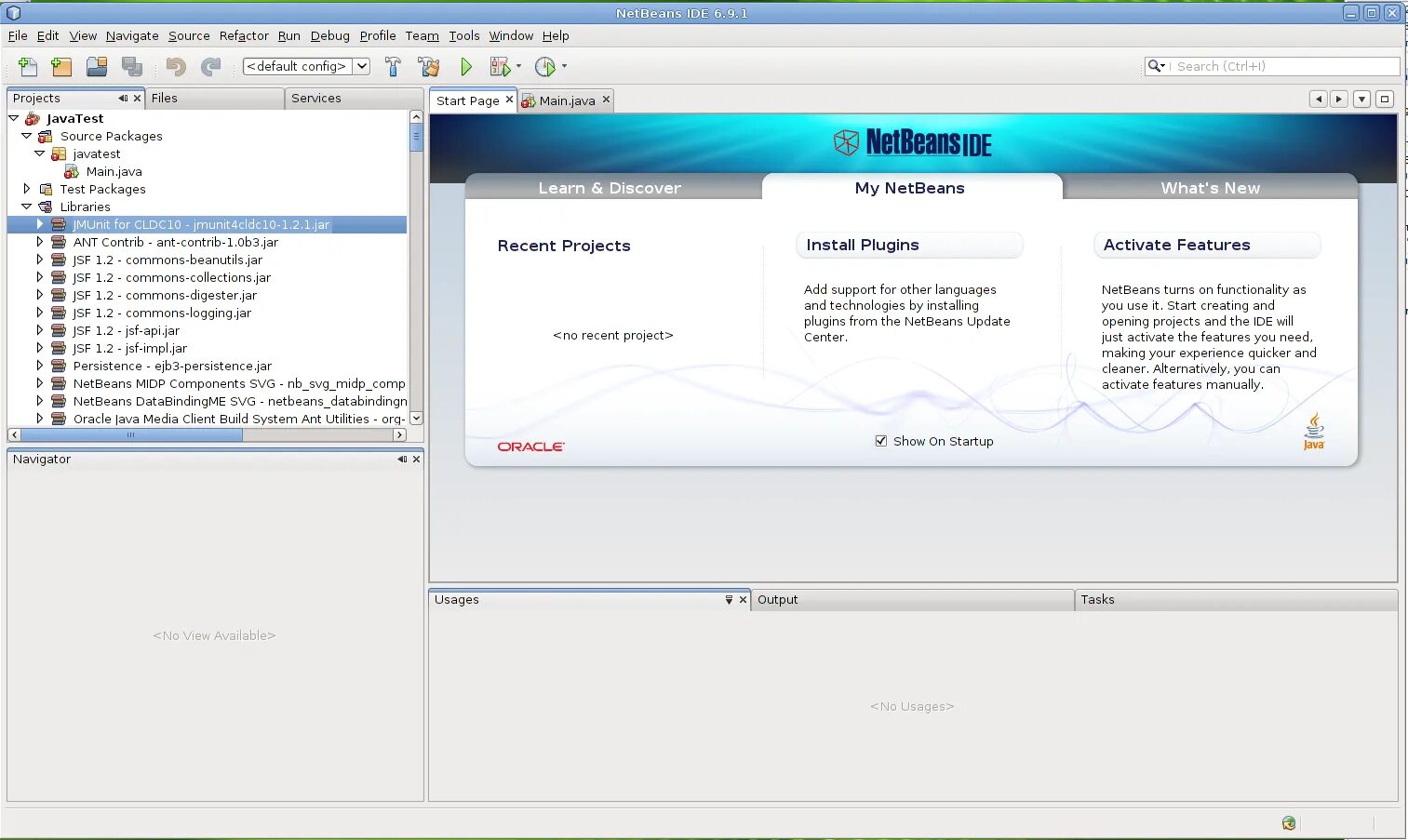The width and height of the screenshot is (1408, 840).
Task: Switch to the Output tab
Action: coord(912,600)
